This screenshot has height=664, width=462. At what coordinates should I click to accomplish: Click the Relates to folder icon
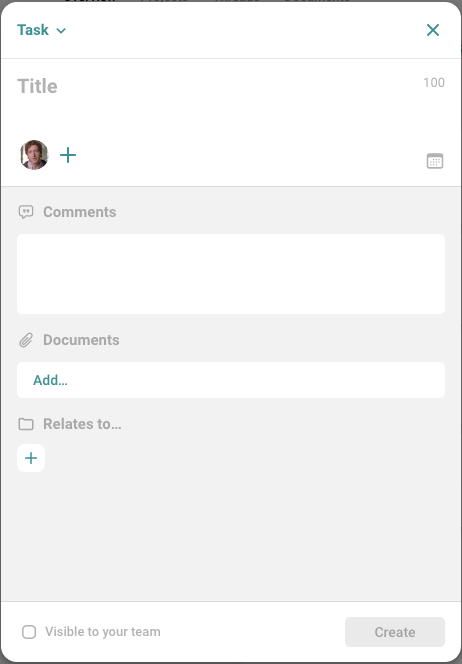pos(26,424)
